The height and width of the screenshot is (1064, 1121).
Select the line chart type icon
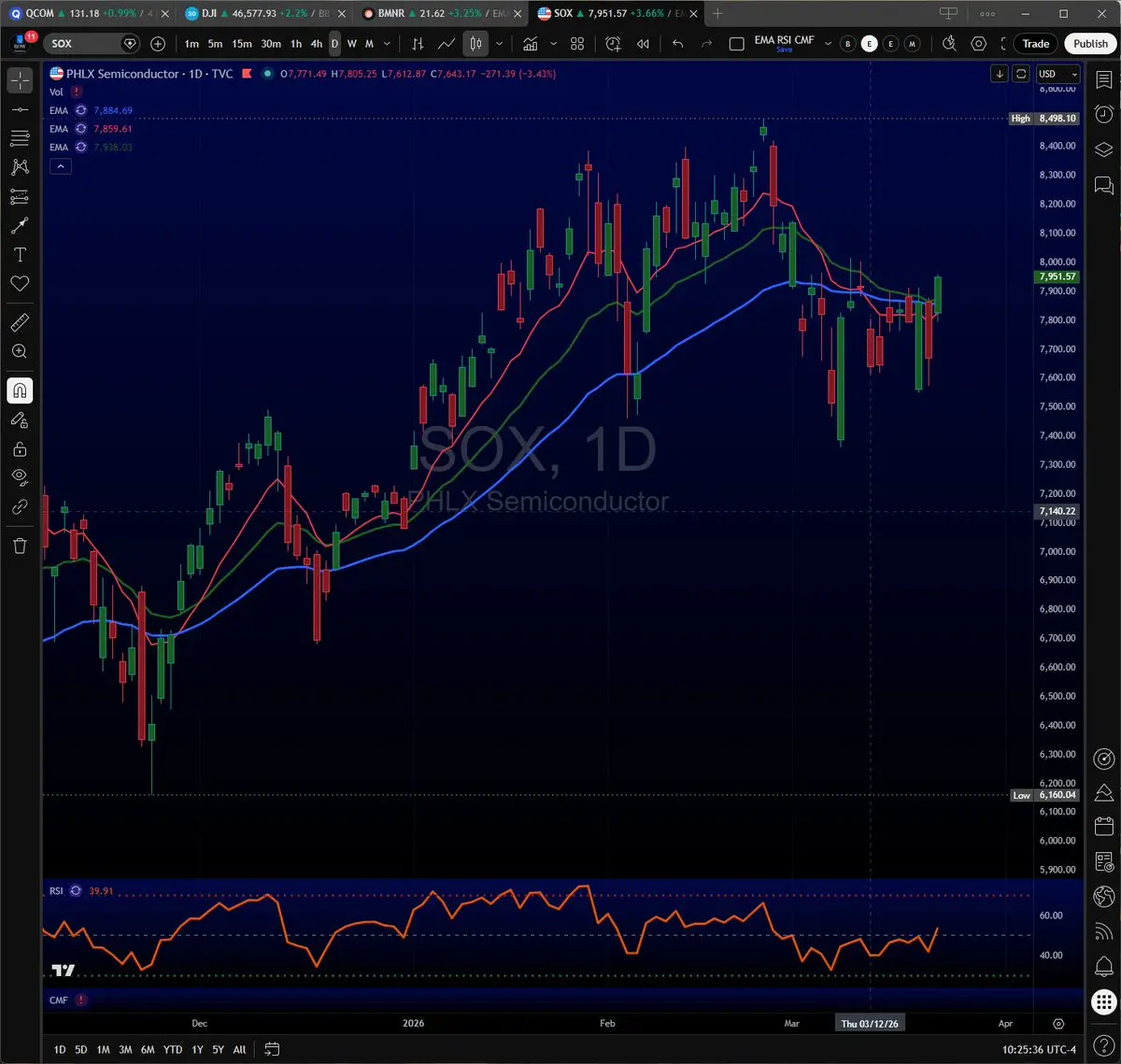tap(447, 44)
